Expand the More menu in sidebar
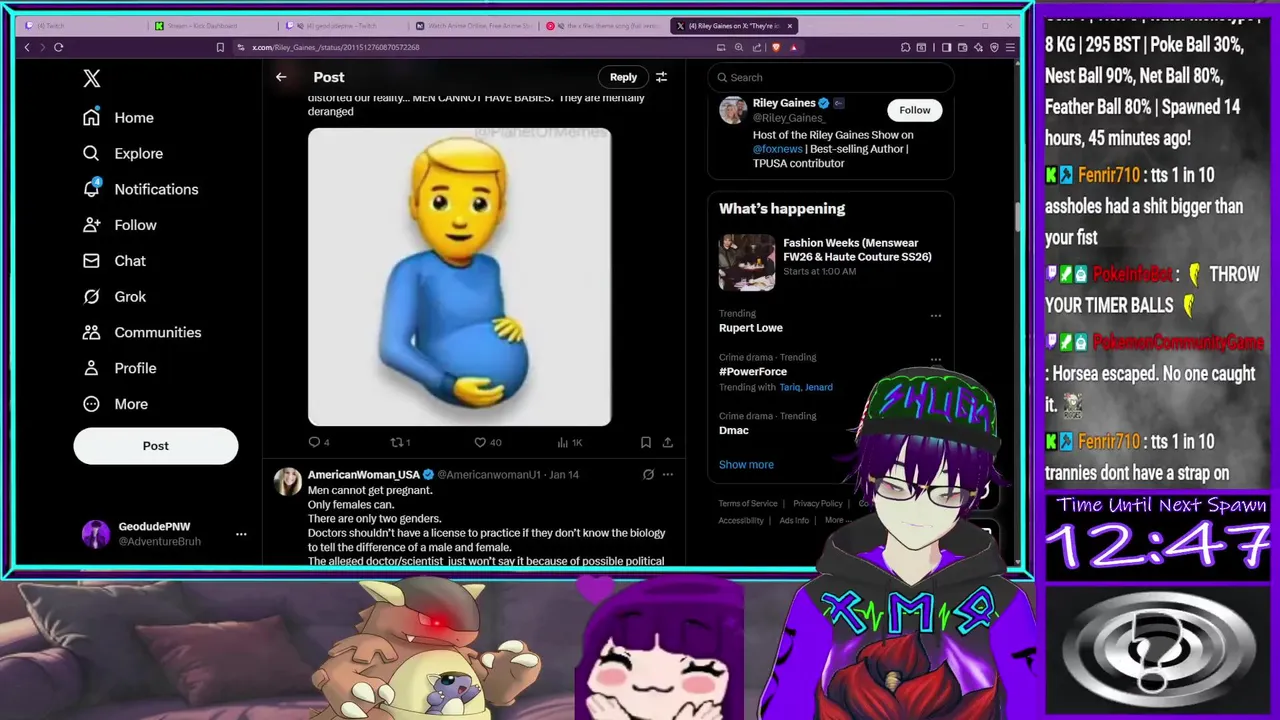The width and height of the screenshot is (1280, 720). pos(115,404)
